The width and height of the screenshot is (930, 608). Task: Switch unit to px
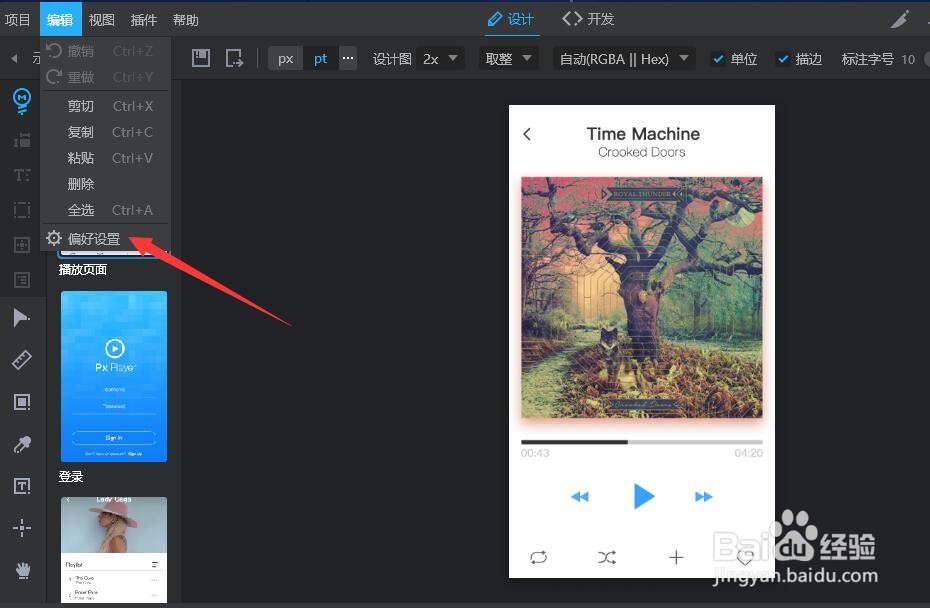click(285, 59)
